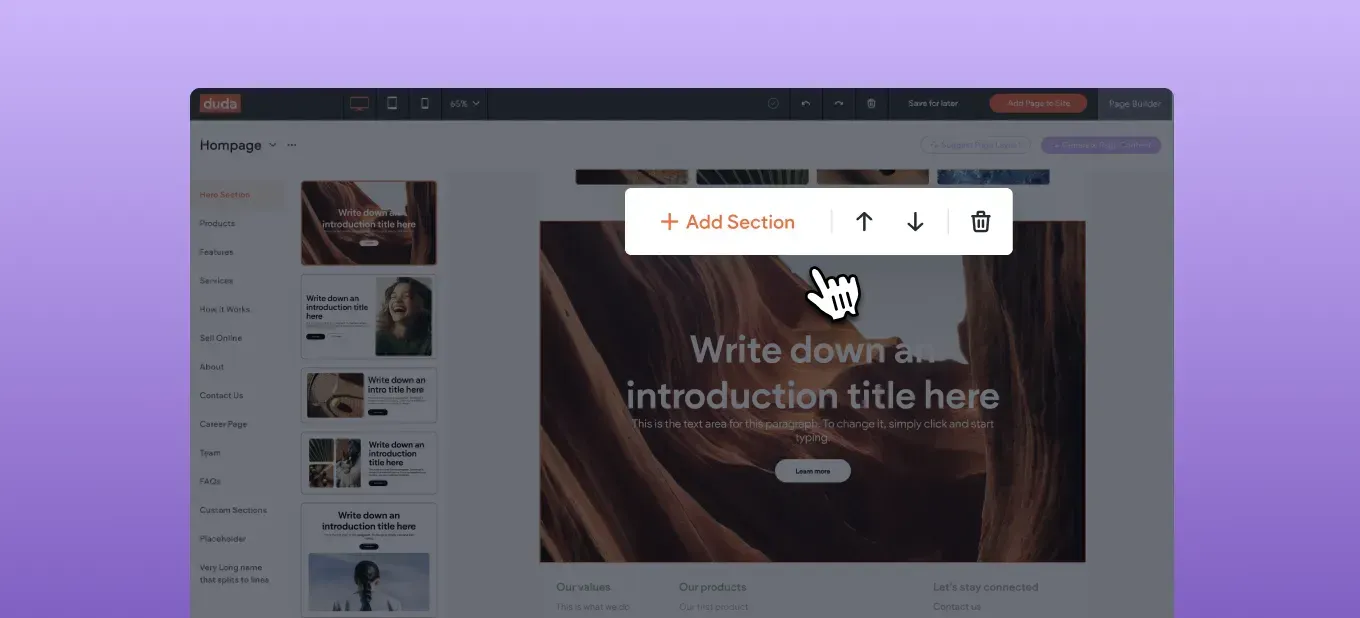The height and width of the screenshot is (618, 1360).
Task: Switch to mobile phone view icon
Action: (424, 103)
